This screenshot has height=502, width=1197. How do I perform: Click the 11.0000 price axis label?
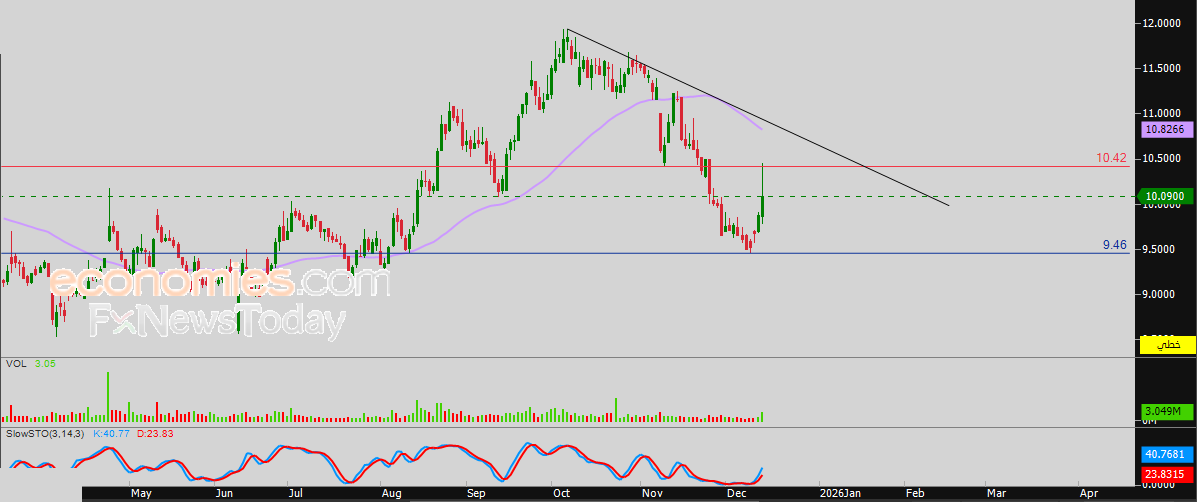pyautogui.click(x=1163, y=114)
